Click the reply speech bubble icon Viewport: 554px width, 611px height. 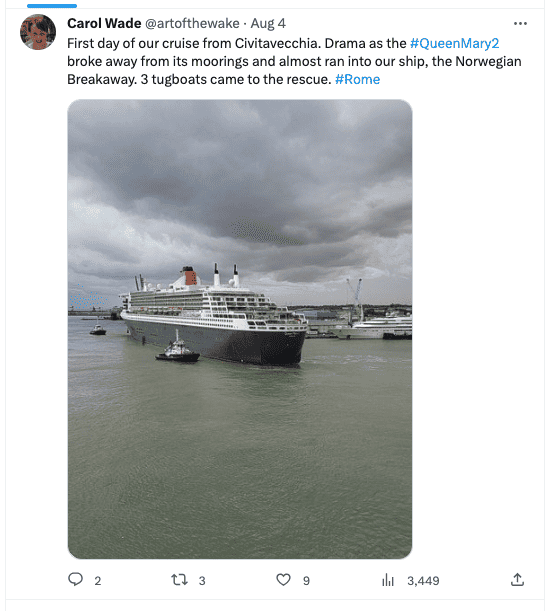[75, 579]
